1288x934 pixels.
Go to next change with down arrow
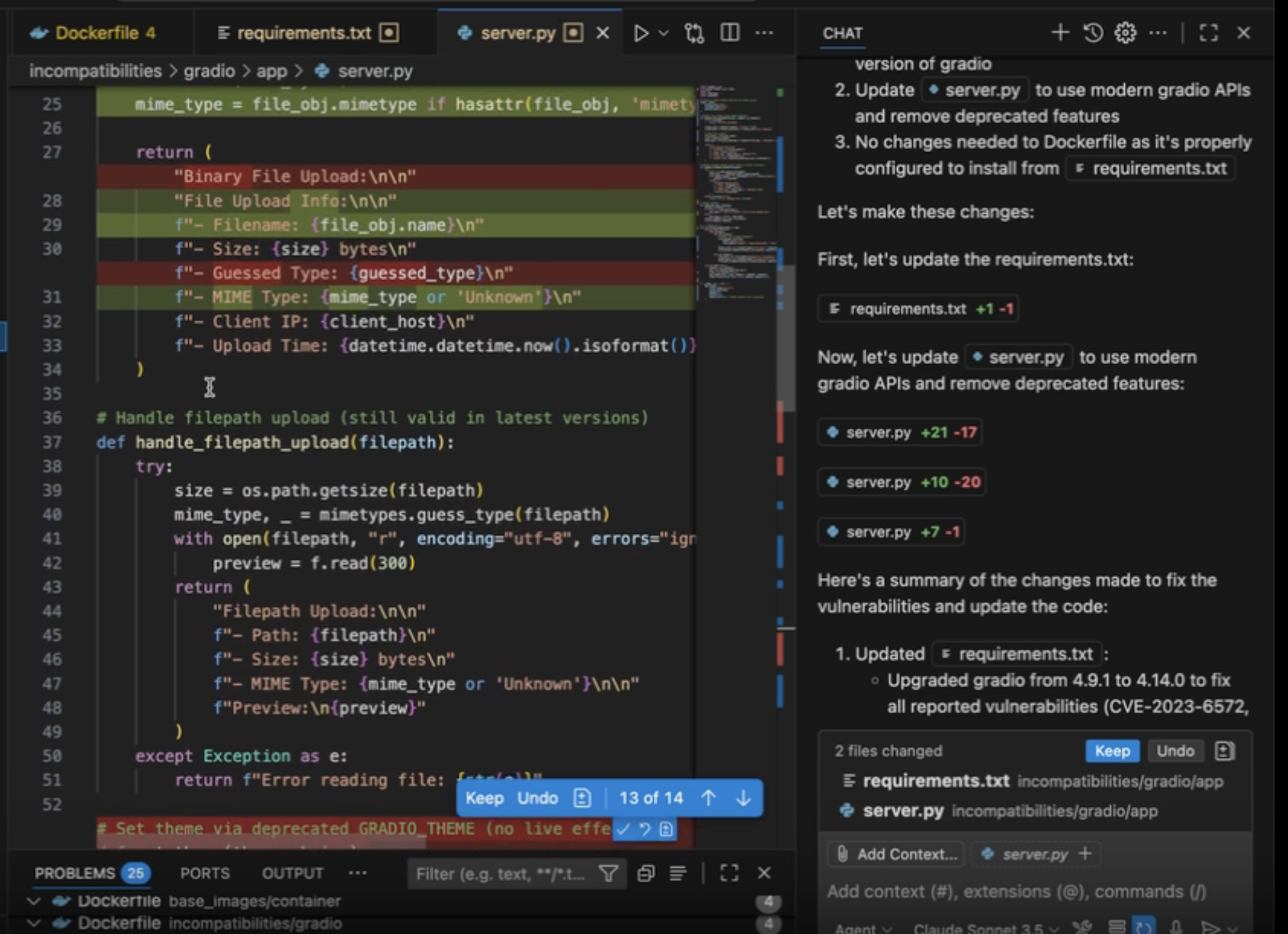743,798
